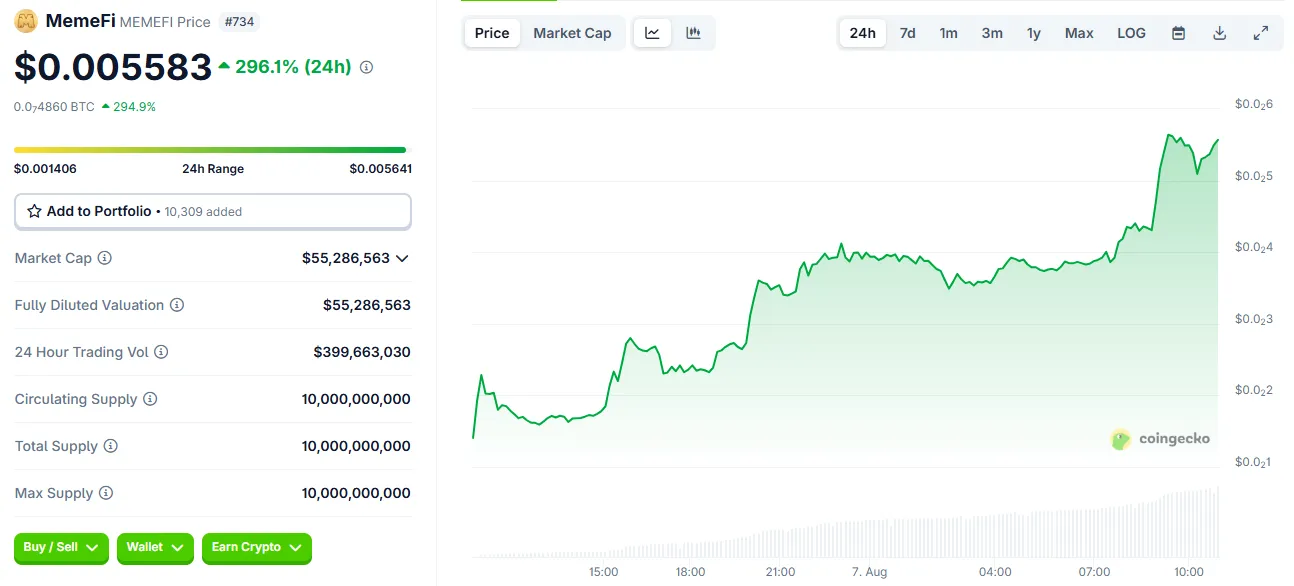Select the Max time range

coord(1079,32)
